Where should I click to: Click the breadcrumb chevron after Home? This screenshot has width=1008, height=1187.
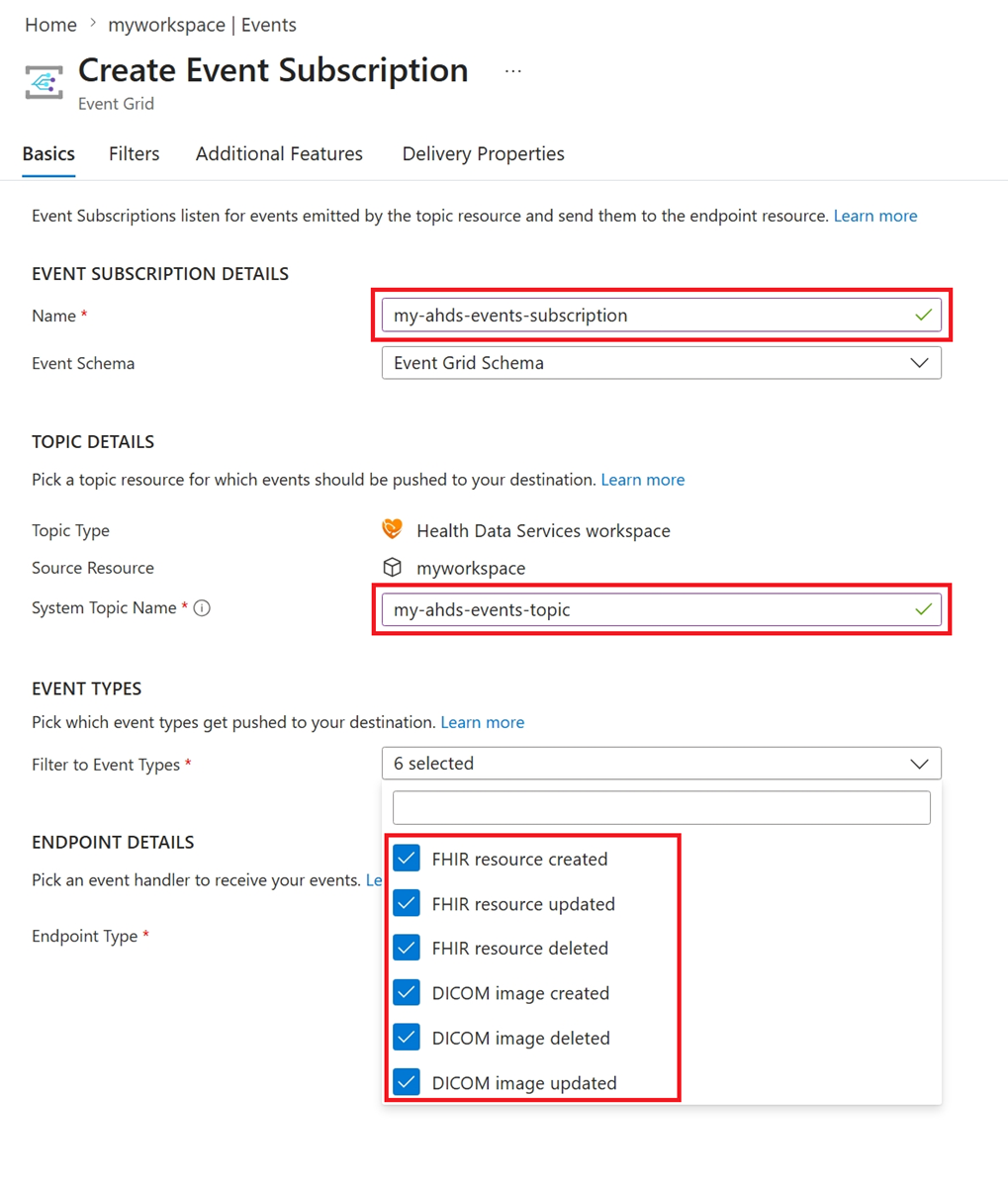[x=93, y=24]
